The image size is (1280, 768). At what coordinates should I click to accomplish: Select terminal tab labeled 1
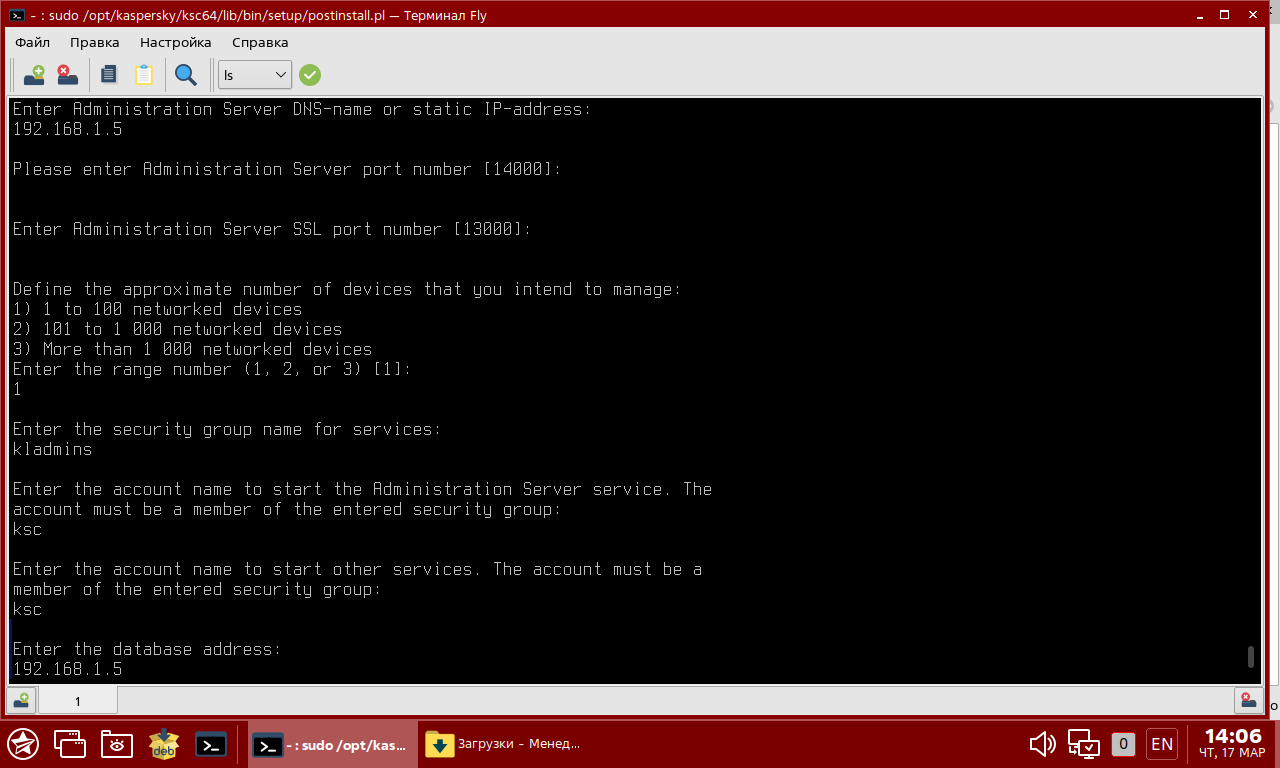click(78, 701)
